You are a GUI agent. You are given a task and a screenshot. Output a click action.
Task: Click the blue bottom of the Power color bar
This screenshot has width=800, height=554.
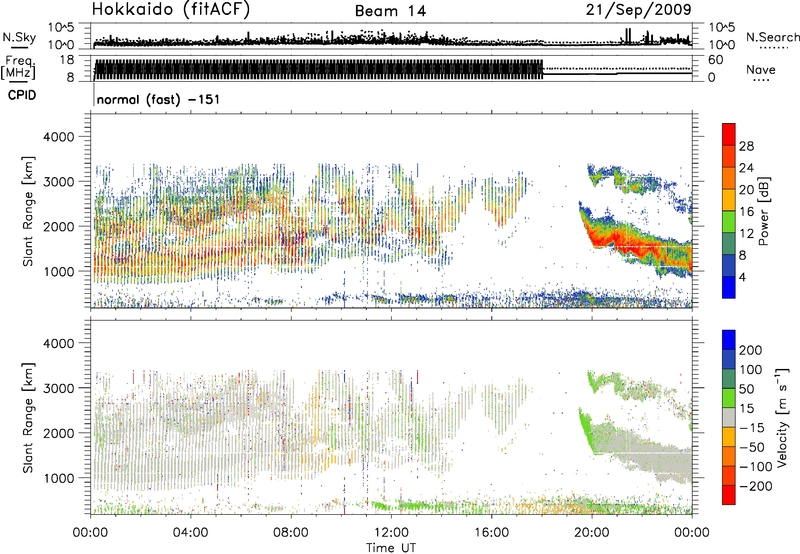click(729, 287)
